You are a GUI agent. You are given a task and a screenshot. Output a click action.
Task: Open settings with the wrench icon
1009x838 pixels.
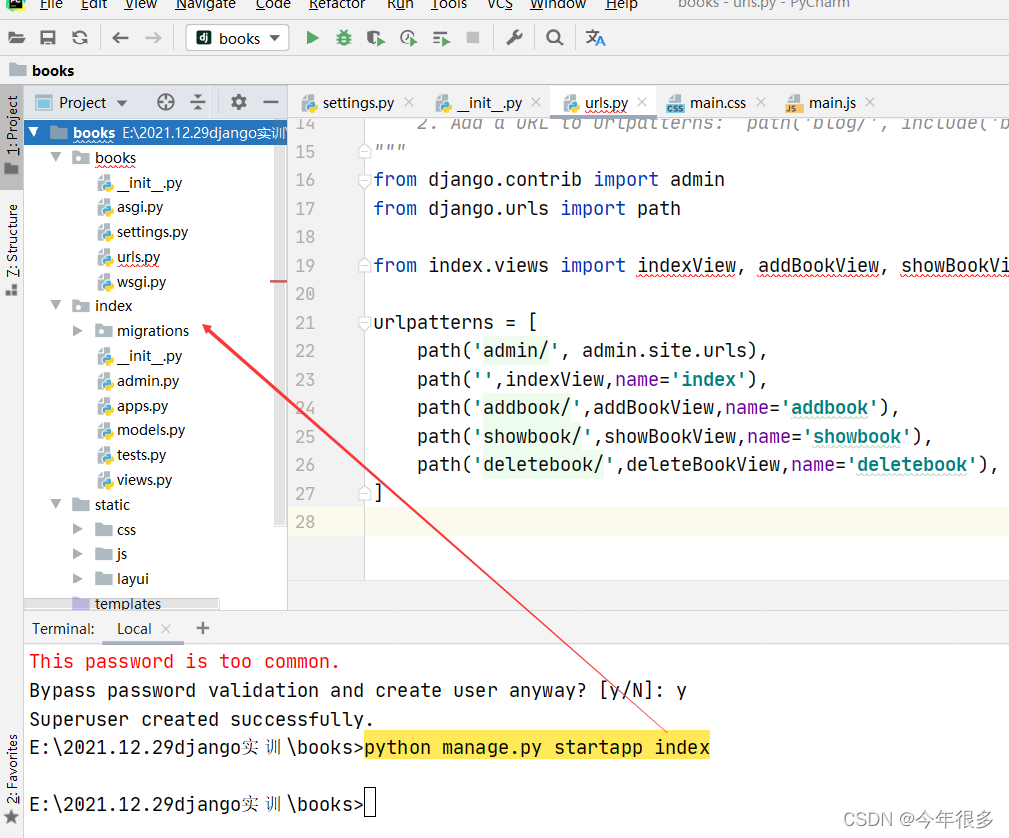[514, 38]
